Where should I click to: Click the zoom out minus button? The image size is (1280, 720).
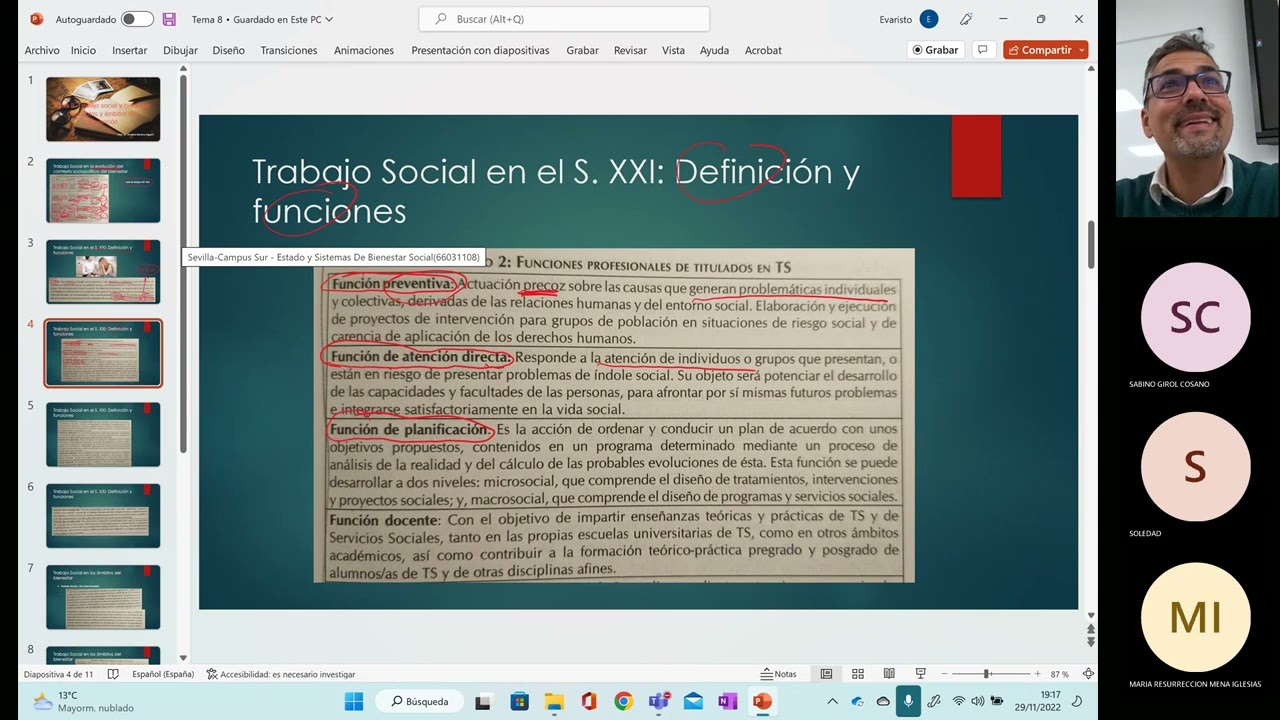(x=942, y=674)
